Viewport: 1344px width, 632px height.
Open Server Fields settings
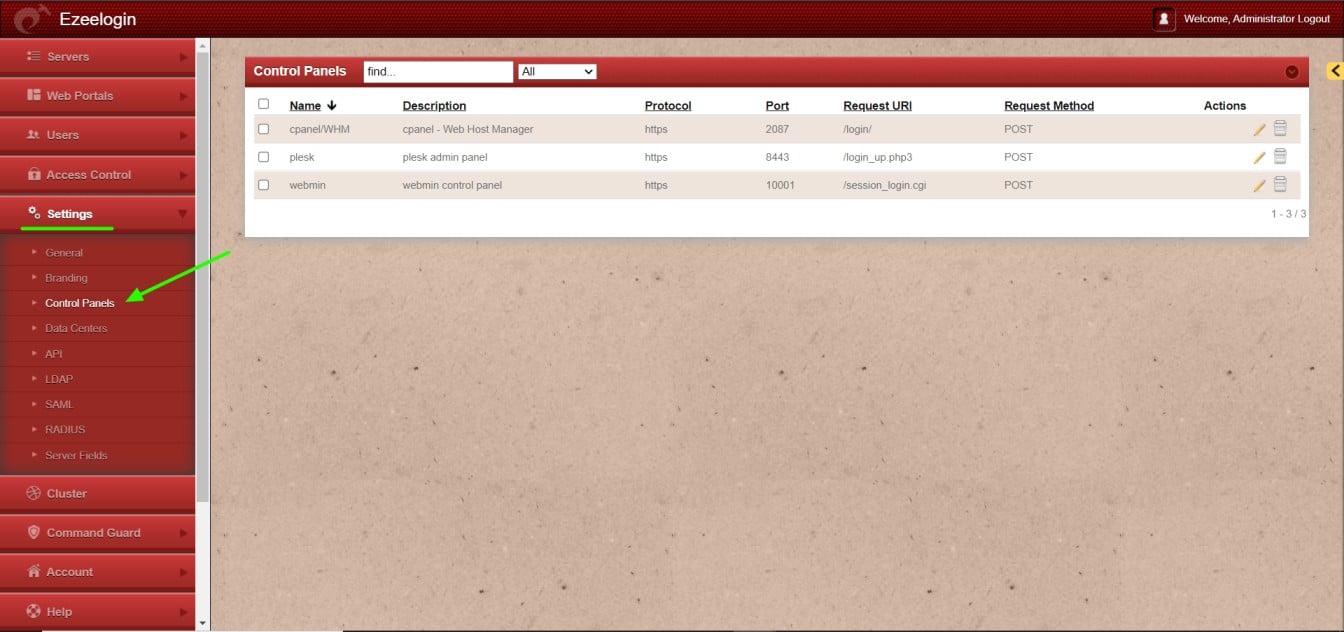pyautogui.click(x=76, y=455)
